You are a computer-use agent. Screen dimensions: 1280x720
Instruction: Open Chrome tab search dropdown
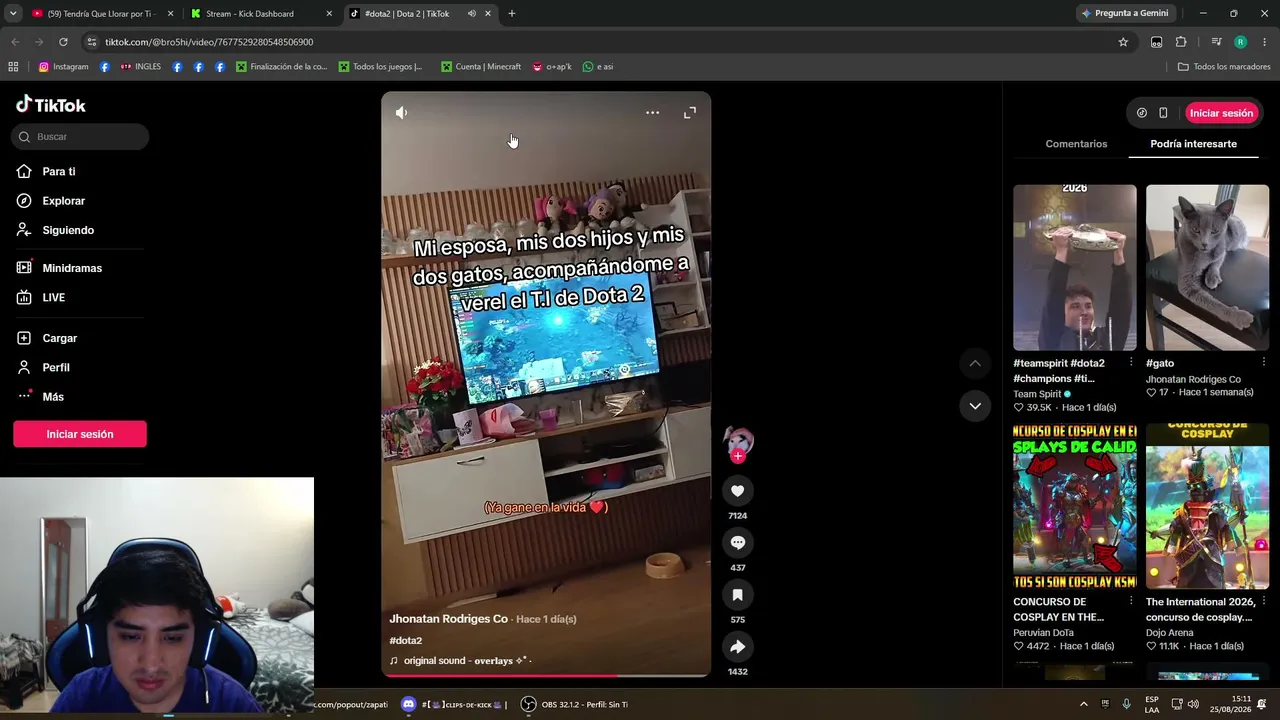pos(13,13)
